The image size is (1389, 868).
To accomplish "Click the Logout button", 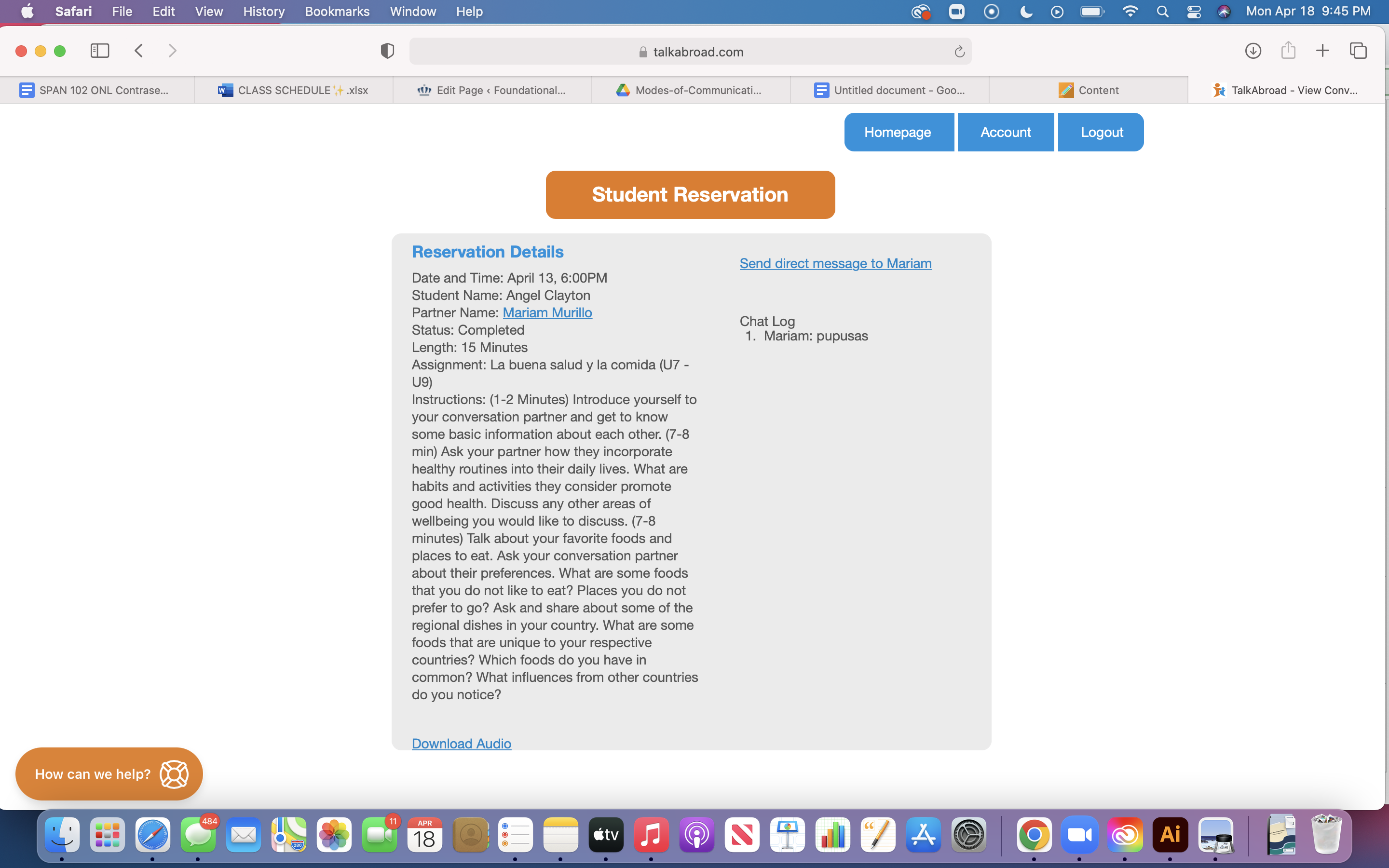I will coord(1101,132).
